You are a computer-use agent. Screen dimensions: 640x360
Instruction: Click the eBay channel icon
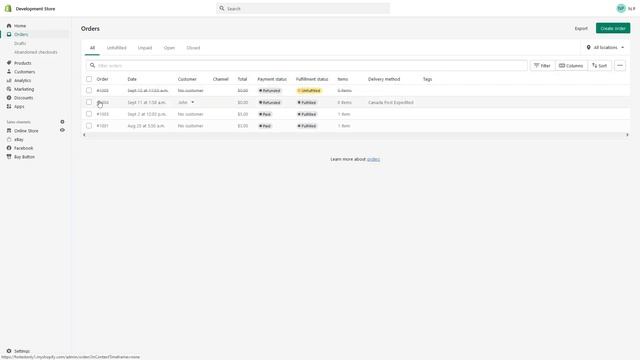(x=9, y=139)
